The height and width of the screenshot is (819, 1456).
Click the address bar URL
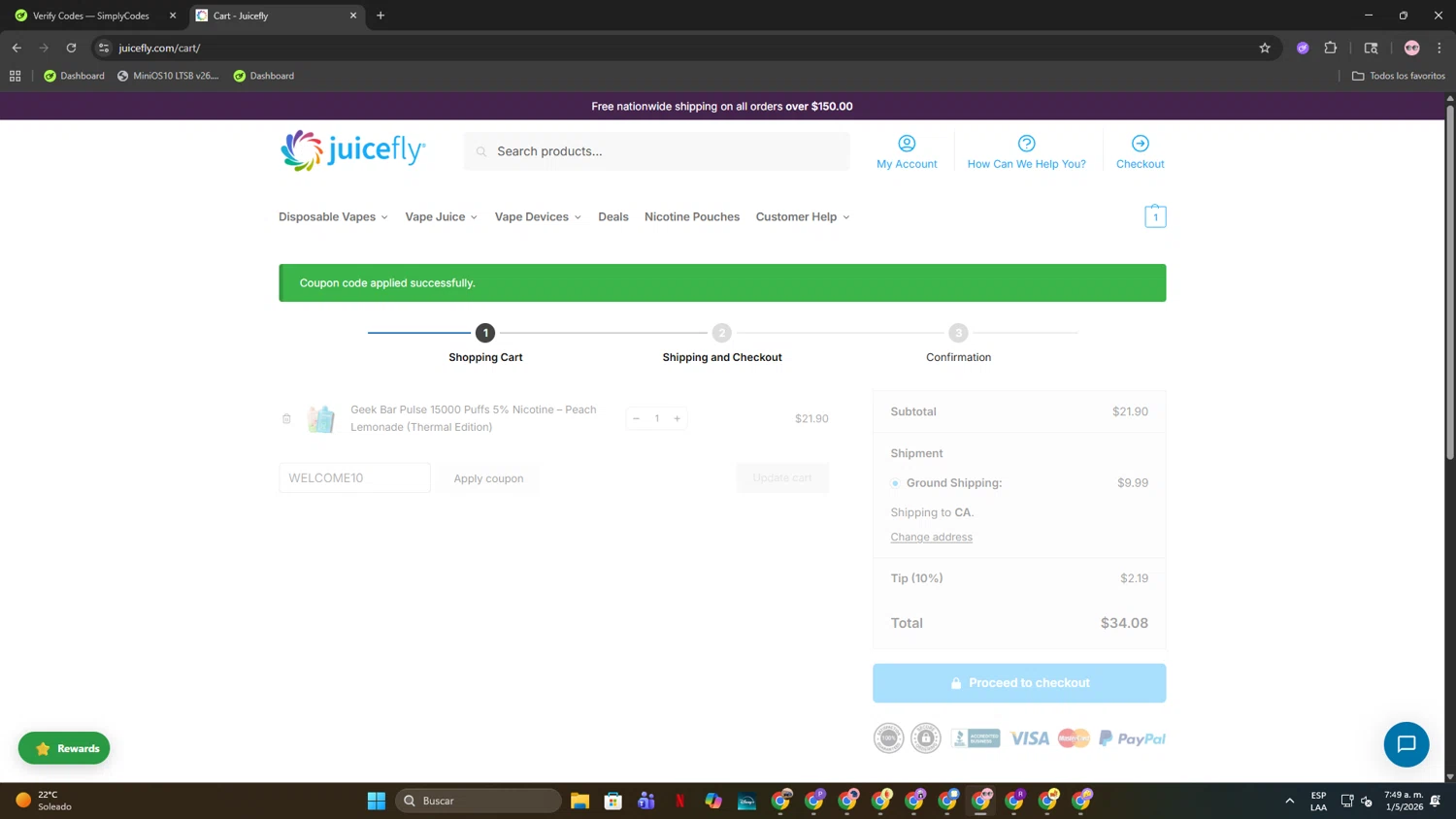(159, 48)
